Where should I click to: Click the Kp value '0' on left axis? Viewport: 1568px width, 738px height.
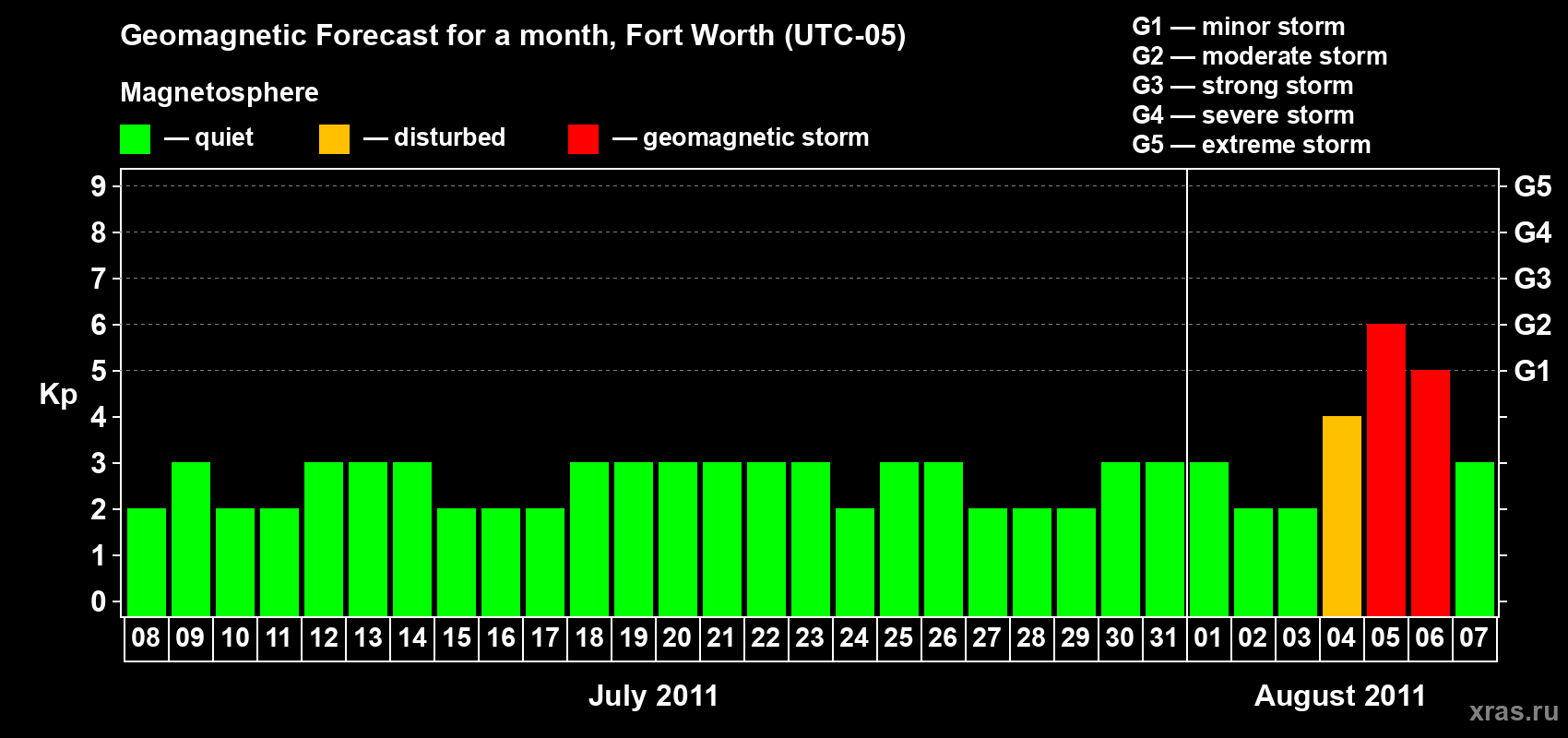point(99,601)
